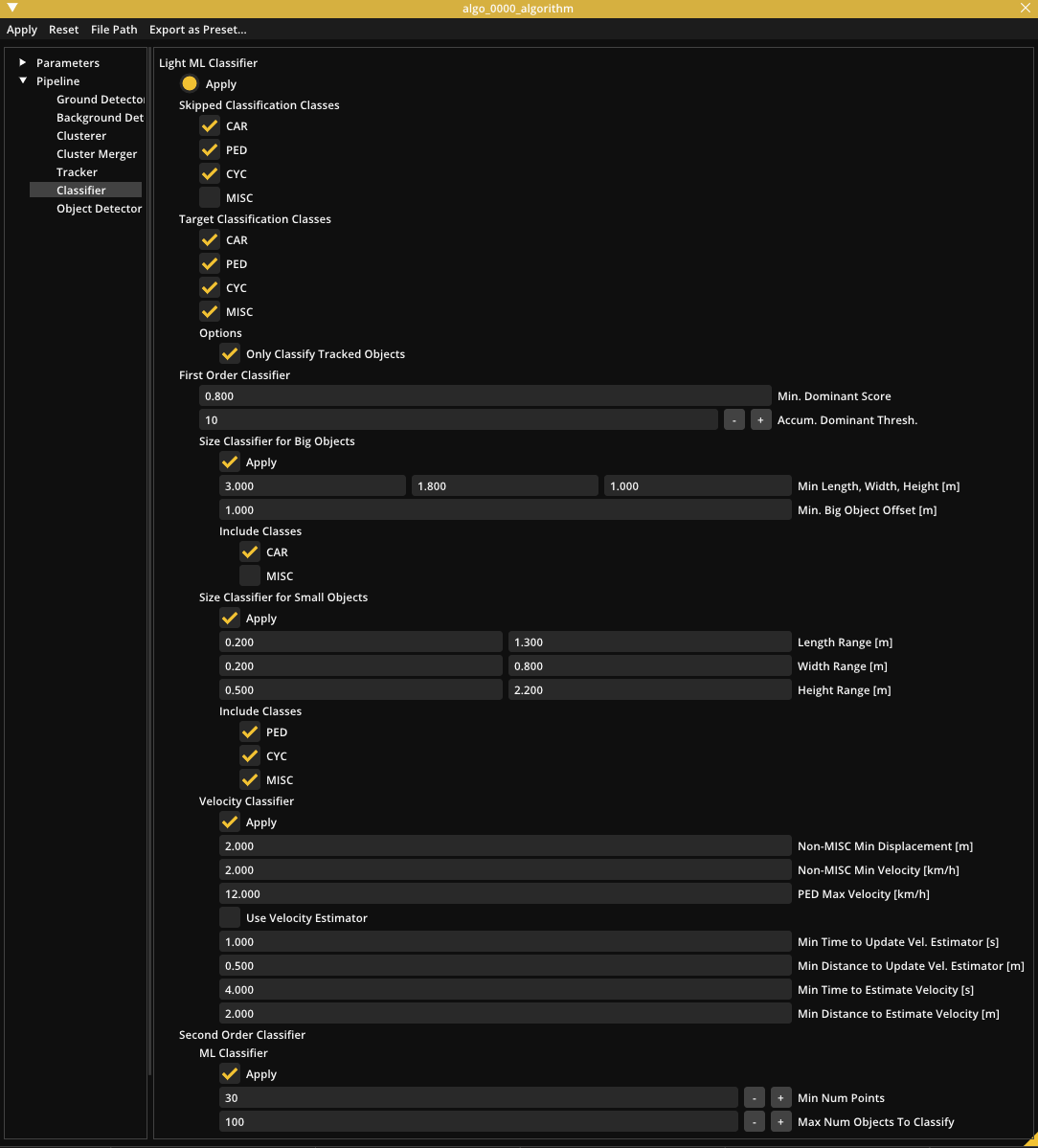Click the Min. Dominant Score input field
This screenshot has width=1038, height=1148.
[485, 396]
